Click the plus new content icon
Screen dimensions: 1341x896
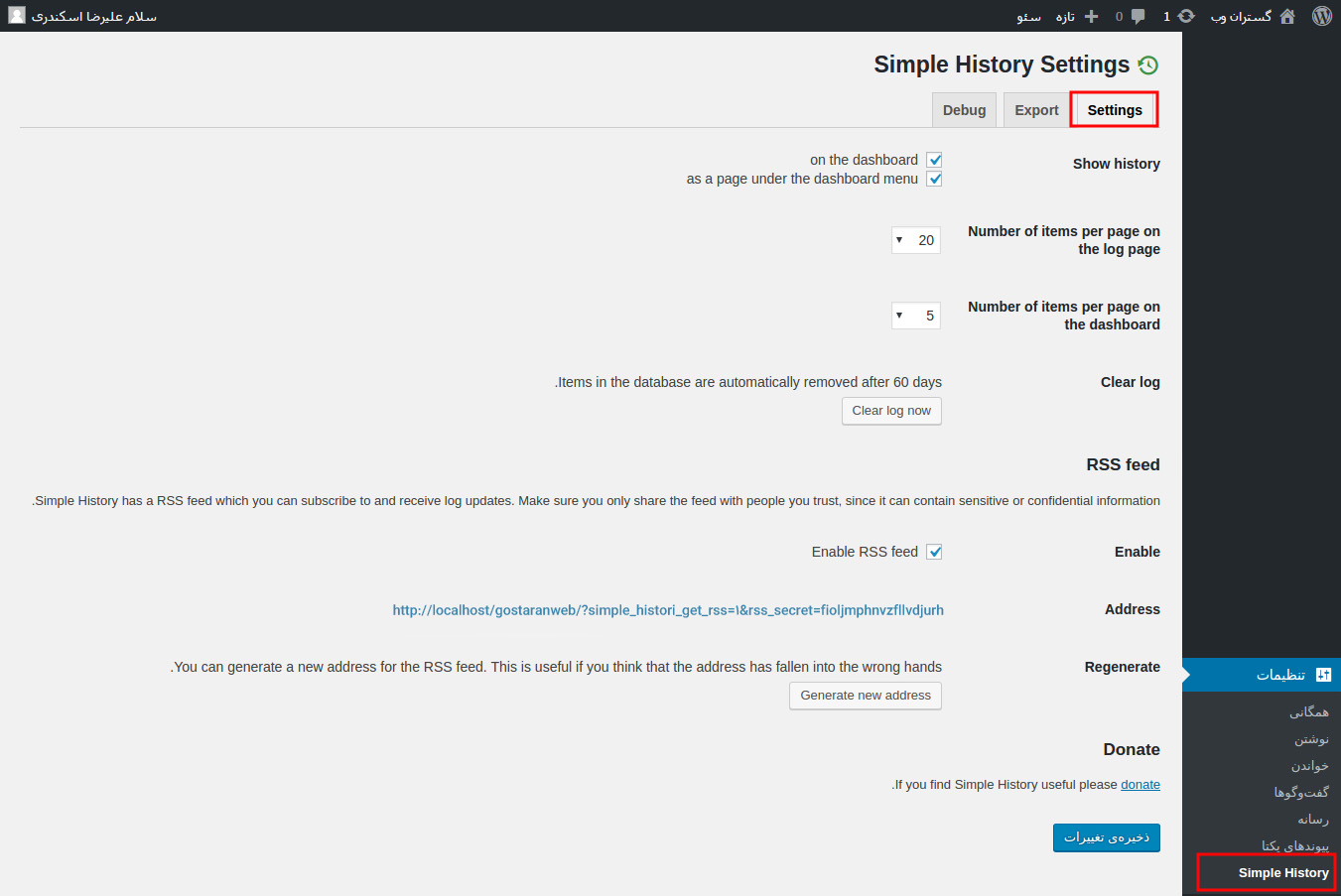click(x=1091, y=16)
